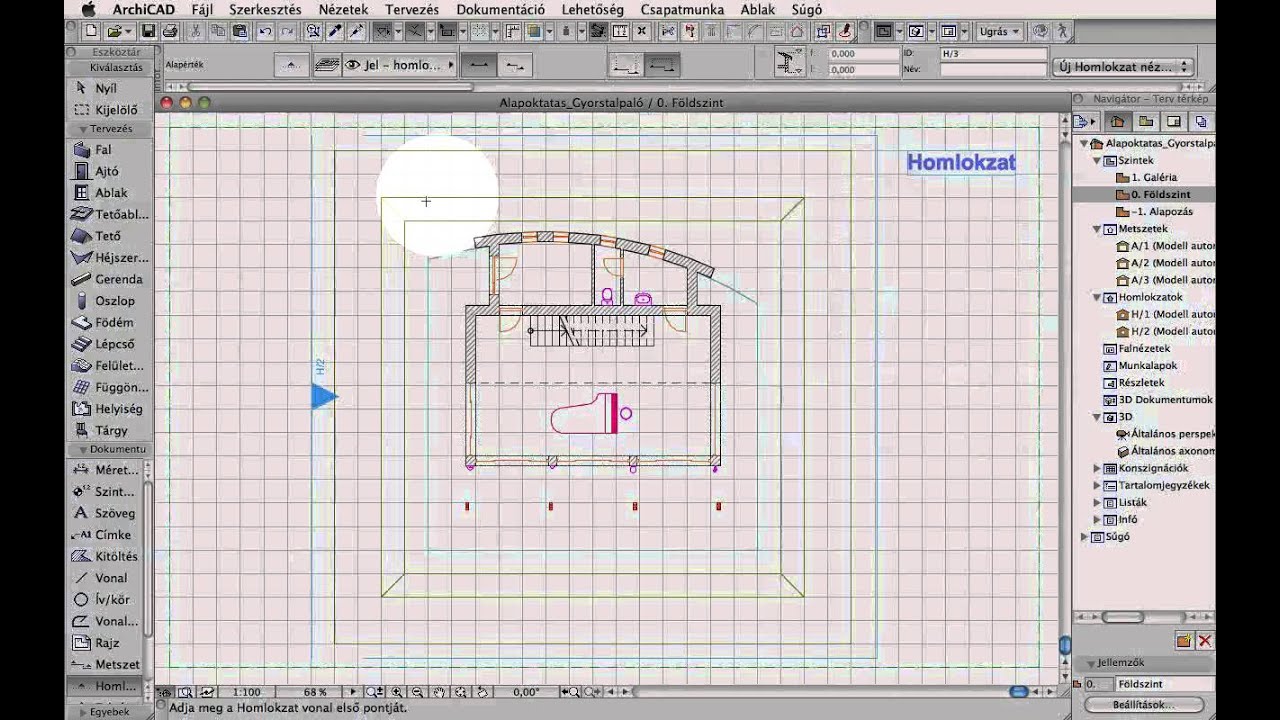Image resolution: width=1280 pixels, height=720 pixels.
Task: Open the Új Homlokzat néz... dropdown
Action: pos(1123,67)
